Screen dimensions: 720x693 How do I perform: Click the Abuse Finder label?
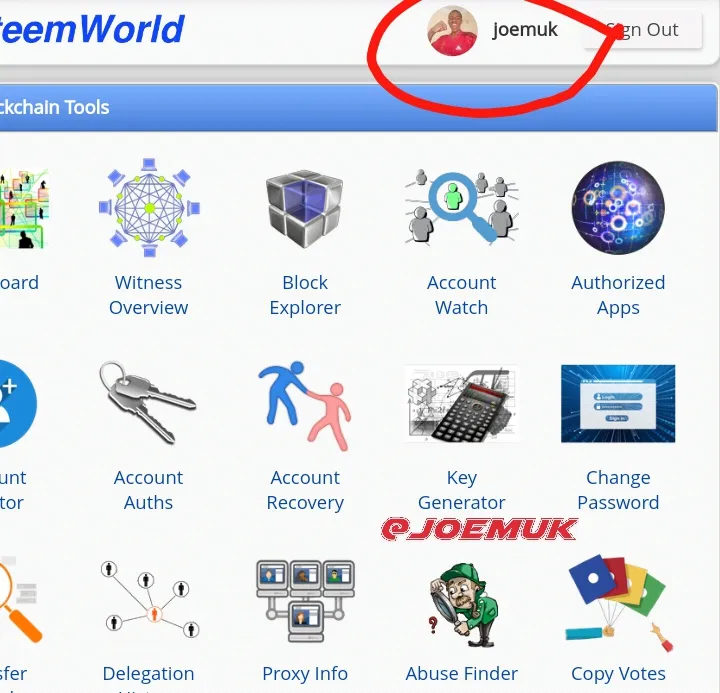(x=461, y=673)
